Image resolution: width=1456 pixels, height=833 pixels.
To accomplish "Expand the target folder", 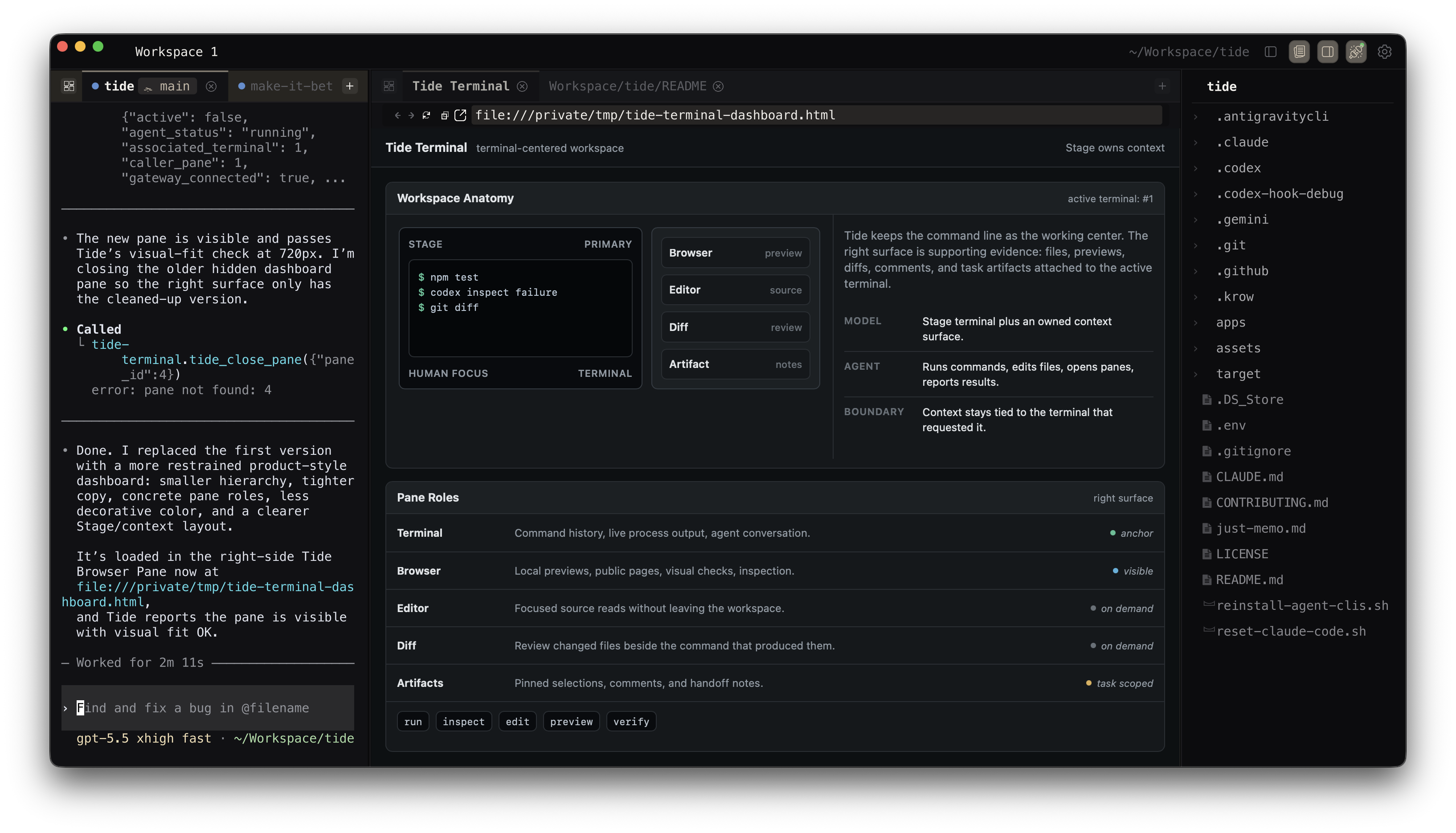I will click(1196, 374).
